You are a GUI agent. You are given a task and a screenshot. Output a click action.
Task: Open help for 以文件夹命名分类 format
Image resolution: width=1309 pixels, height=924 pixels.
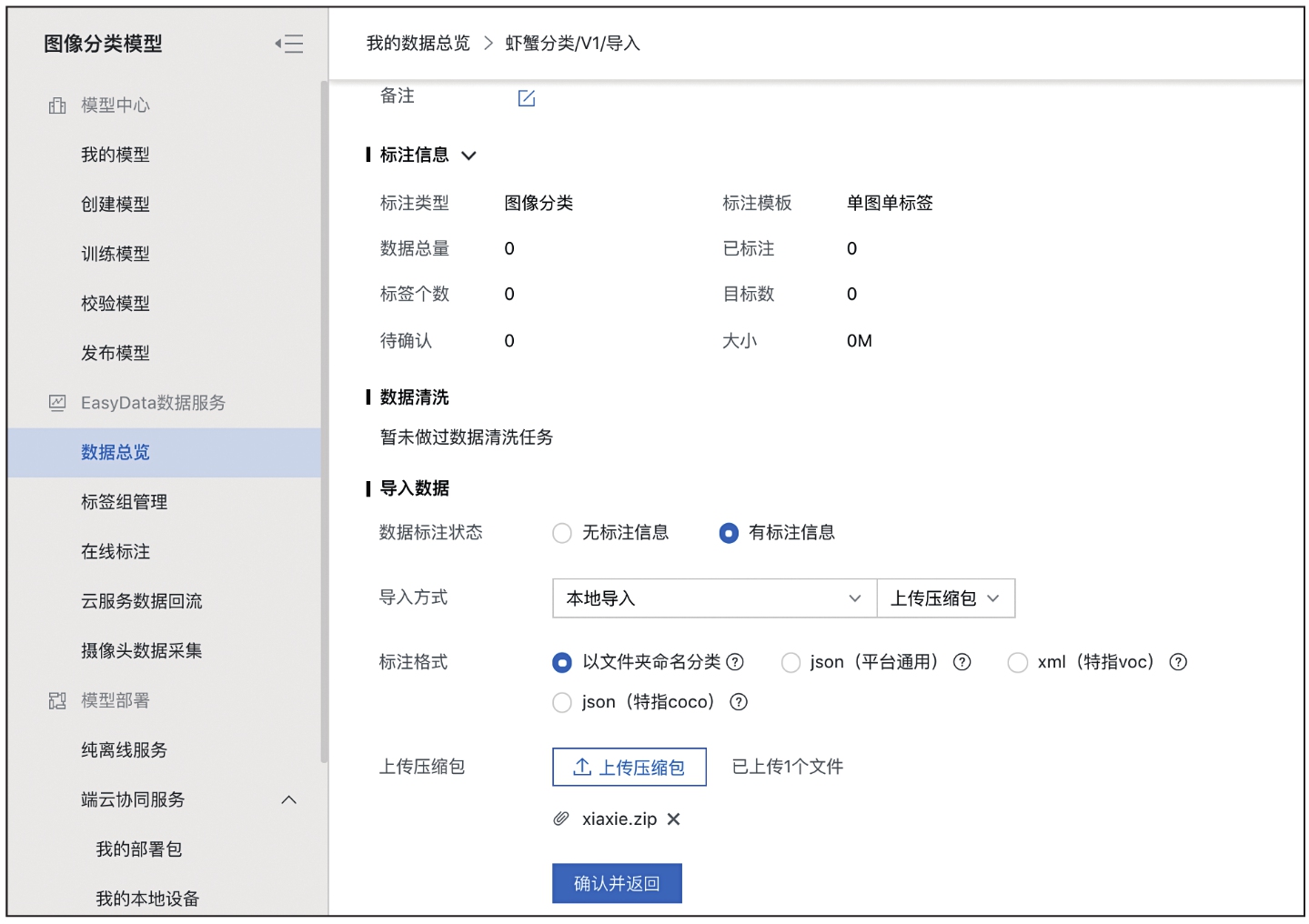coord(735,662)
